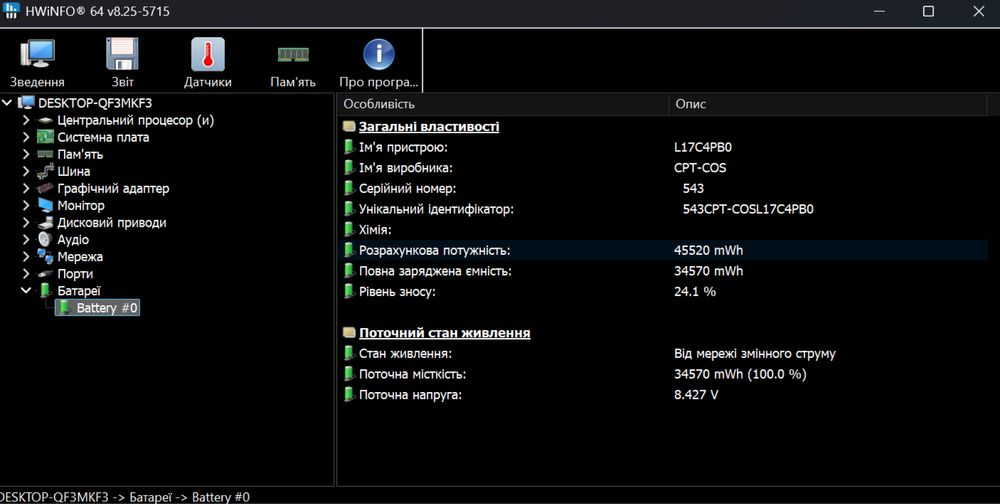Click battery icon beside Ім'я пристрою
This screenshot has width=1000, height=504.
(349, 147)
